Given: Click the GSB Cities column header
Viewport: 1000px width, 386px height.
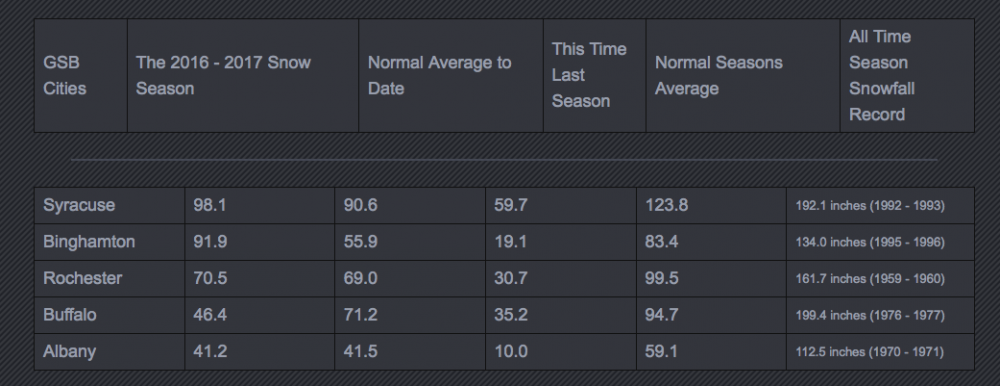Looking at the screenshot, I should click(x=80, y=76).
